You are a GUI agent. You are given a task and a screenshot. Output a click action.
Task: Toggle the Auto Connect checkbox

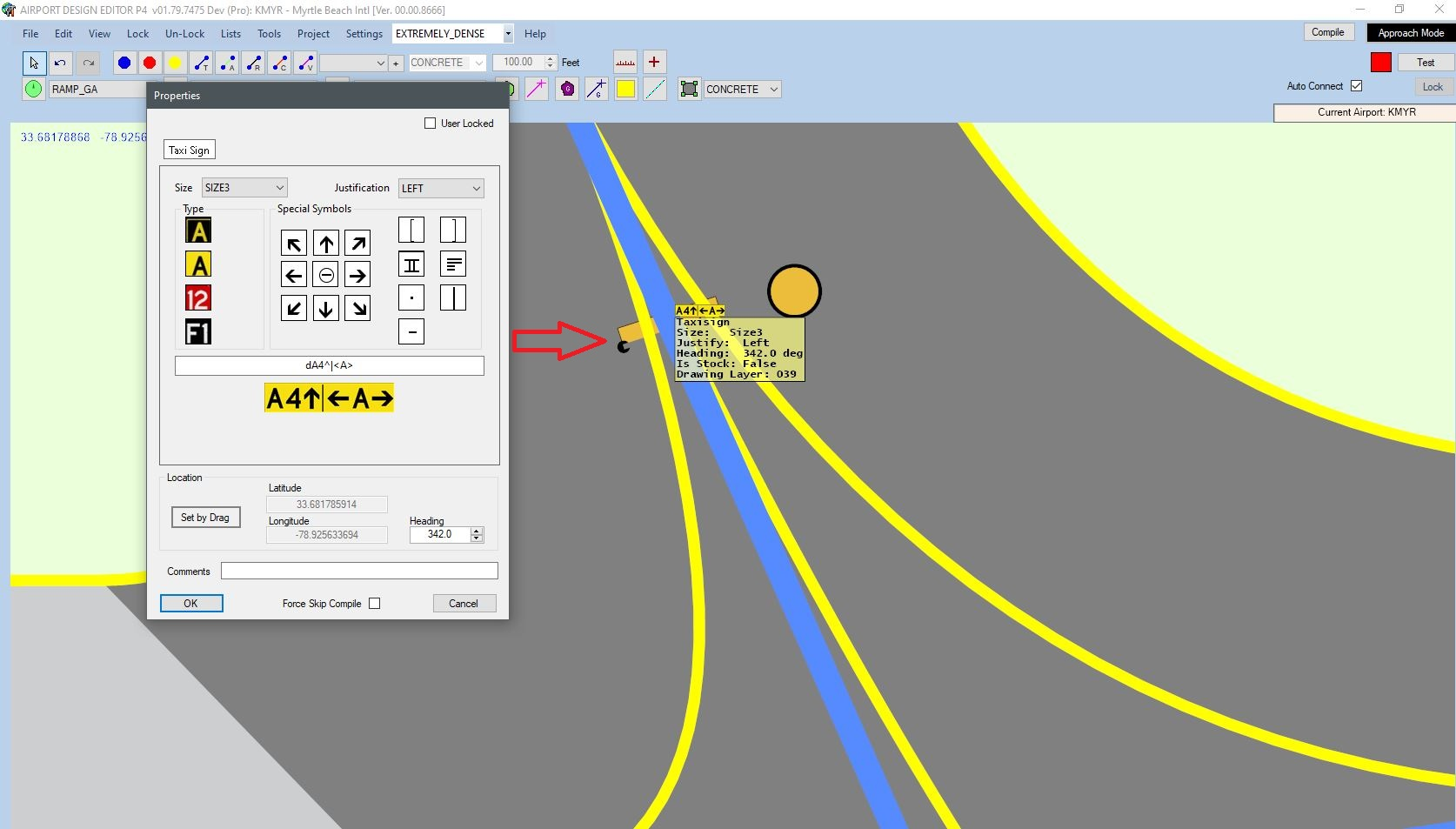(x=1356, y=86)
